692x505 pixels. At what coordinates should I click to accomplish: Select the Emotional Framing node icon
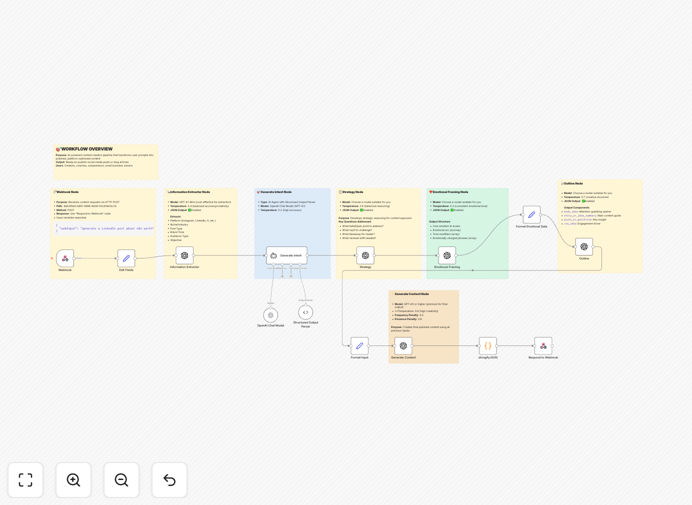[x=447, y=255]
